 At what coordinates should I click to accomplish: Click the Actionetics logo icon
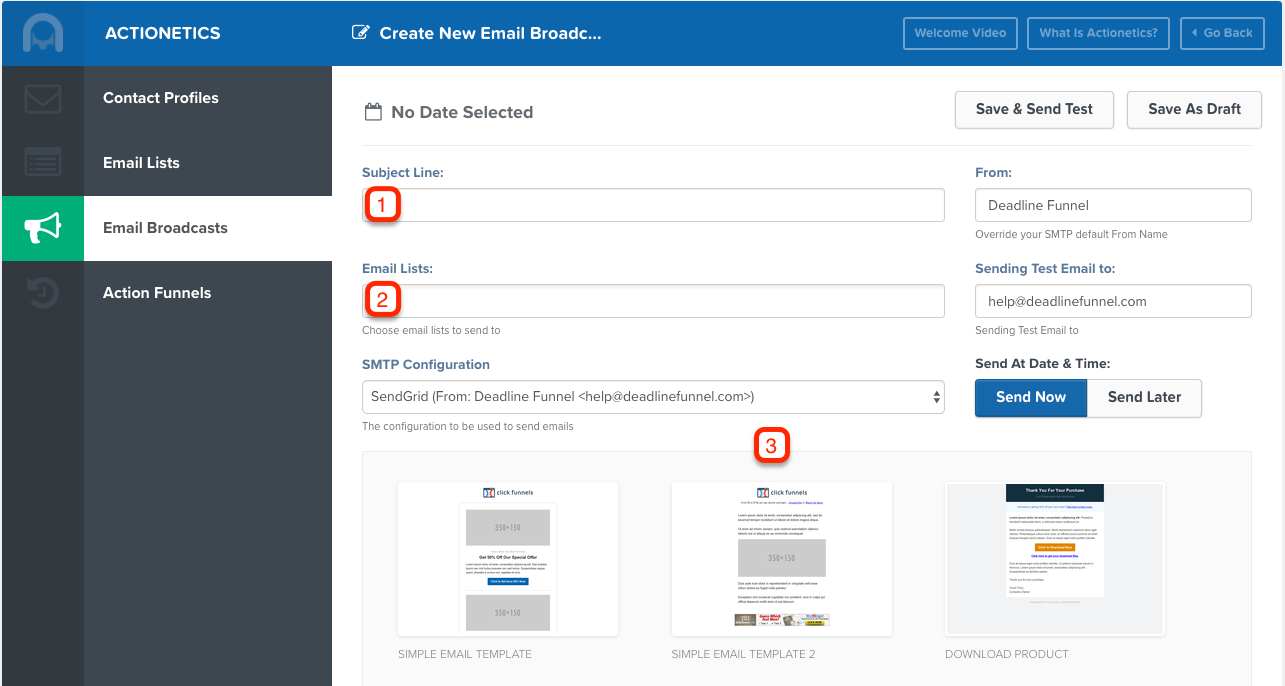[x=43, y=33]
